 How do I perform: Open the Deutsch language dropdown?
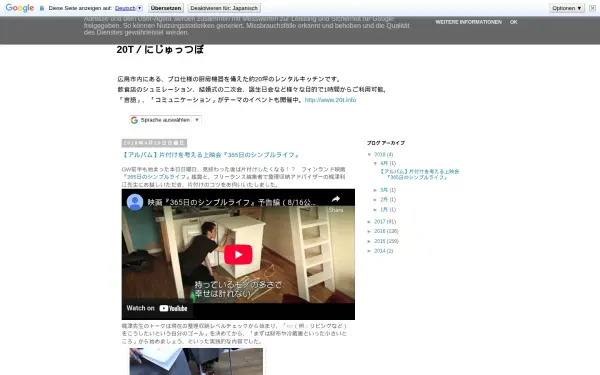(x=129, y=8)
